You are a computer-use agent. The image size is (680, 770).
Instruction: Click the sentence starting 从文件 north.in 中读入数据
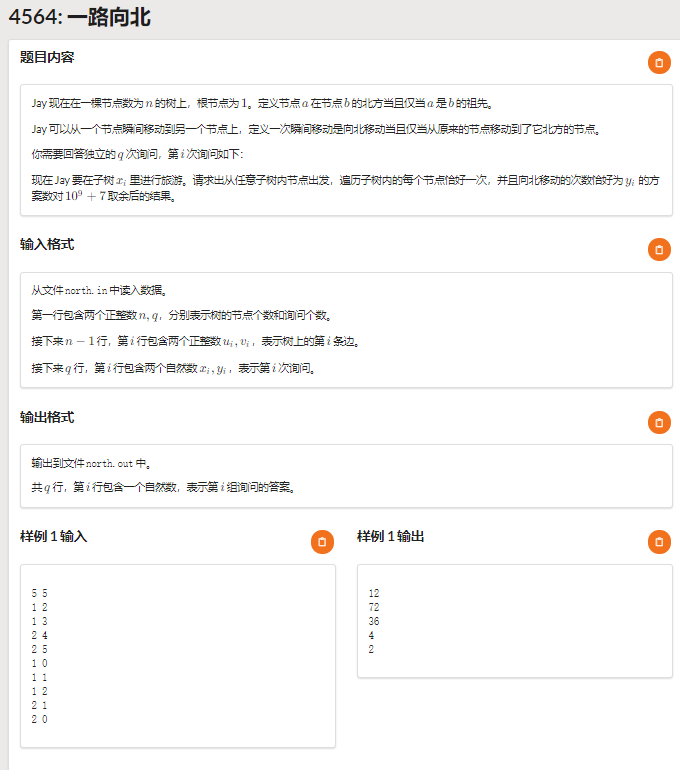click(x=100, y=291)
